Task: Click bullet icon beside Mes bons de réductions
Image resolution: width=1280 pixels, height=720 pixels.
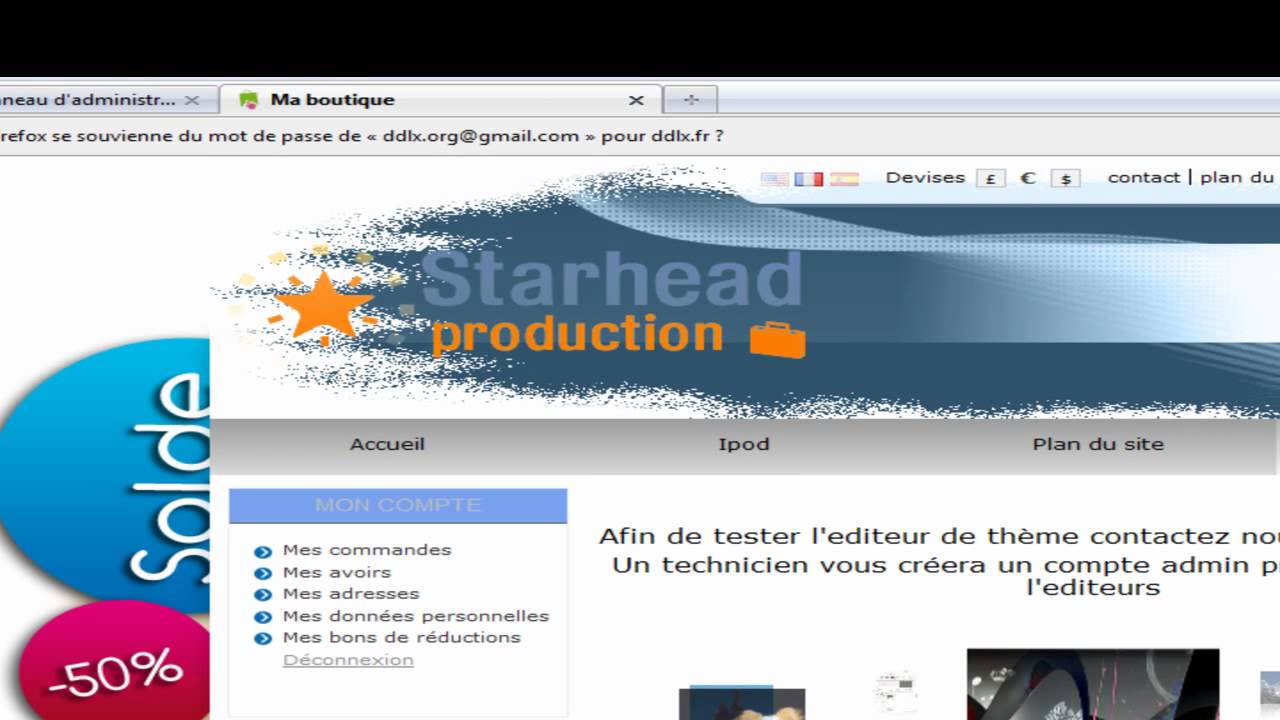Action: pyautogui.click(x=263, y=639)
